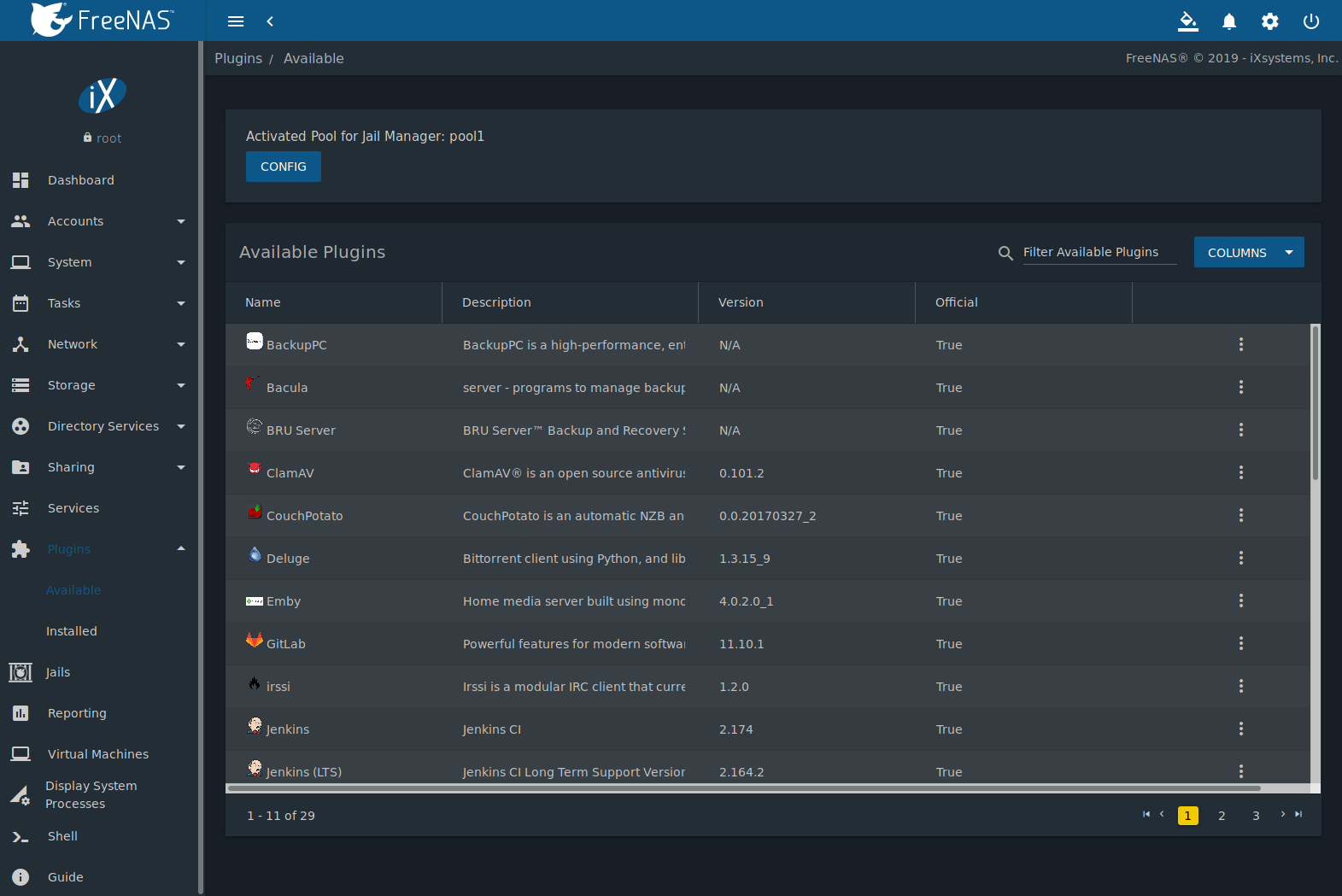Open GitLab row options menu

point(1241,643)
